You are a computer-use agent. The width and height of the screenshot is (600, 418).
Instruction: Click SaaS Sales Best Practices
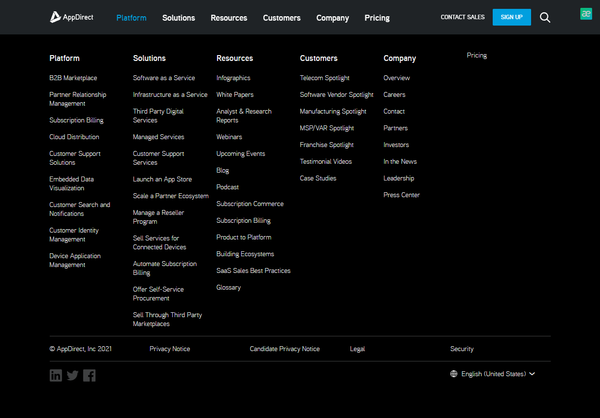tap(253, 271)
